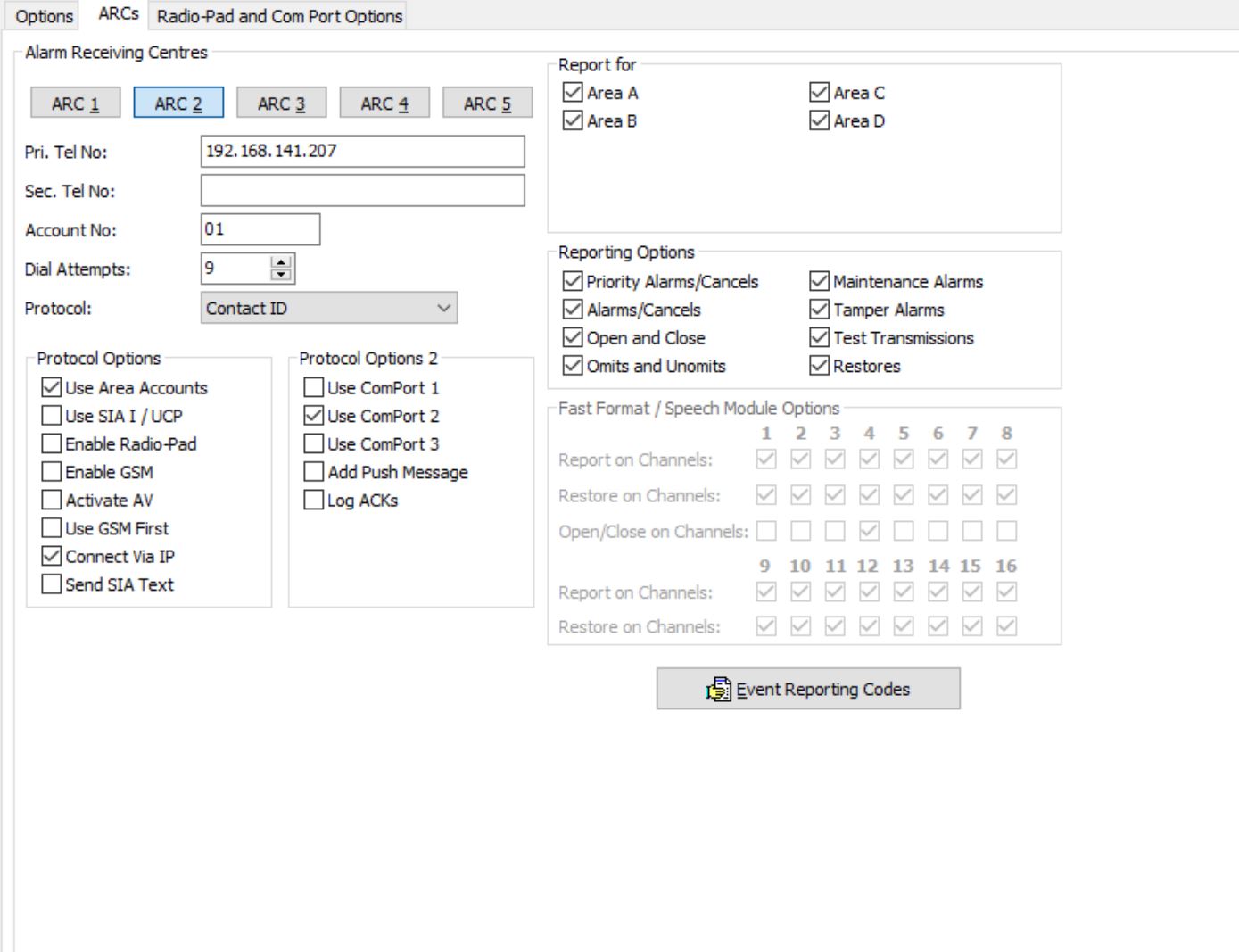Switch to ARC 5 settings
The width and height of the screenshot is (1239, 952).
tap(487, 103)
